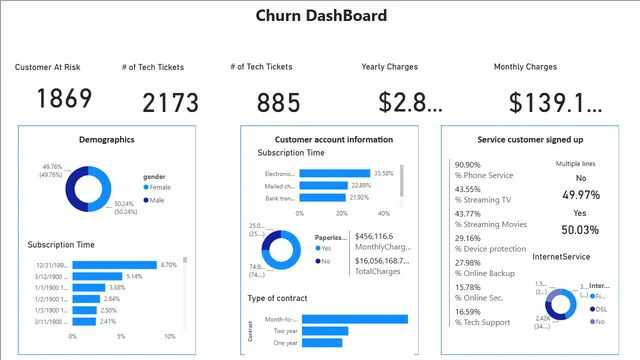Select the 29.16% Device protection value

[x=468, y=238]
